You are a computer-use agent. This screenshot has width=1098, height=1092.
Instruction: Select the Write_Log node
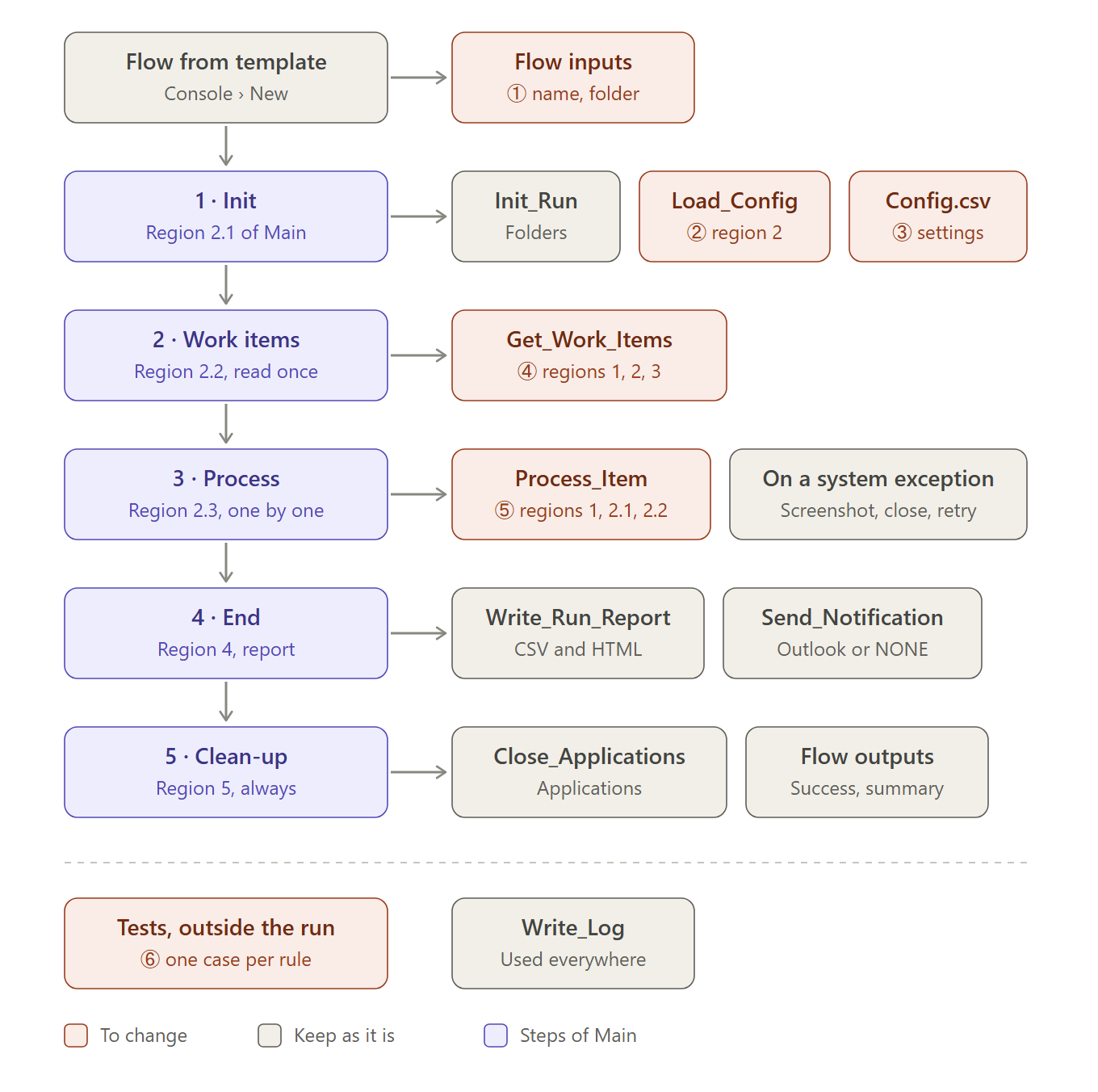573,943
